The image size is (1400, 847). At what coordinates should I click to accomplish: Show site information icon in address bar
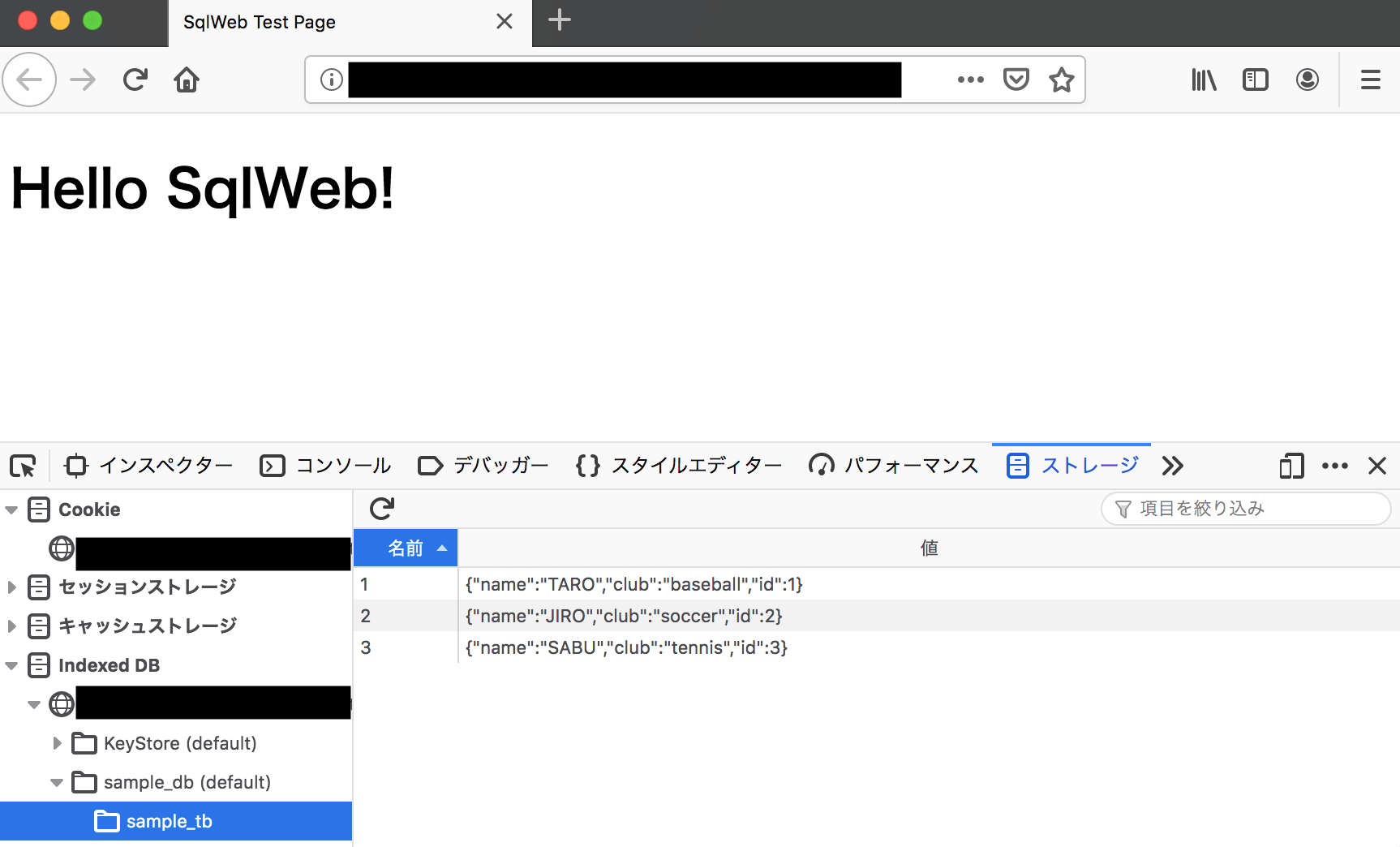point(331,80)
